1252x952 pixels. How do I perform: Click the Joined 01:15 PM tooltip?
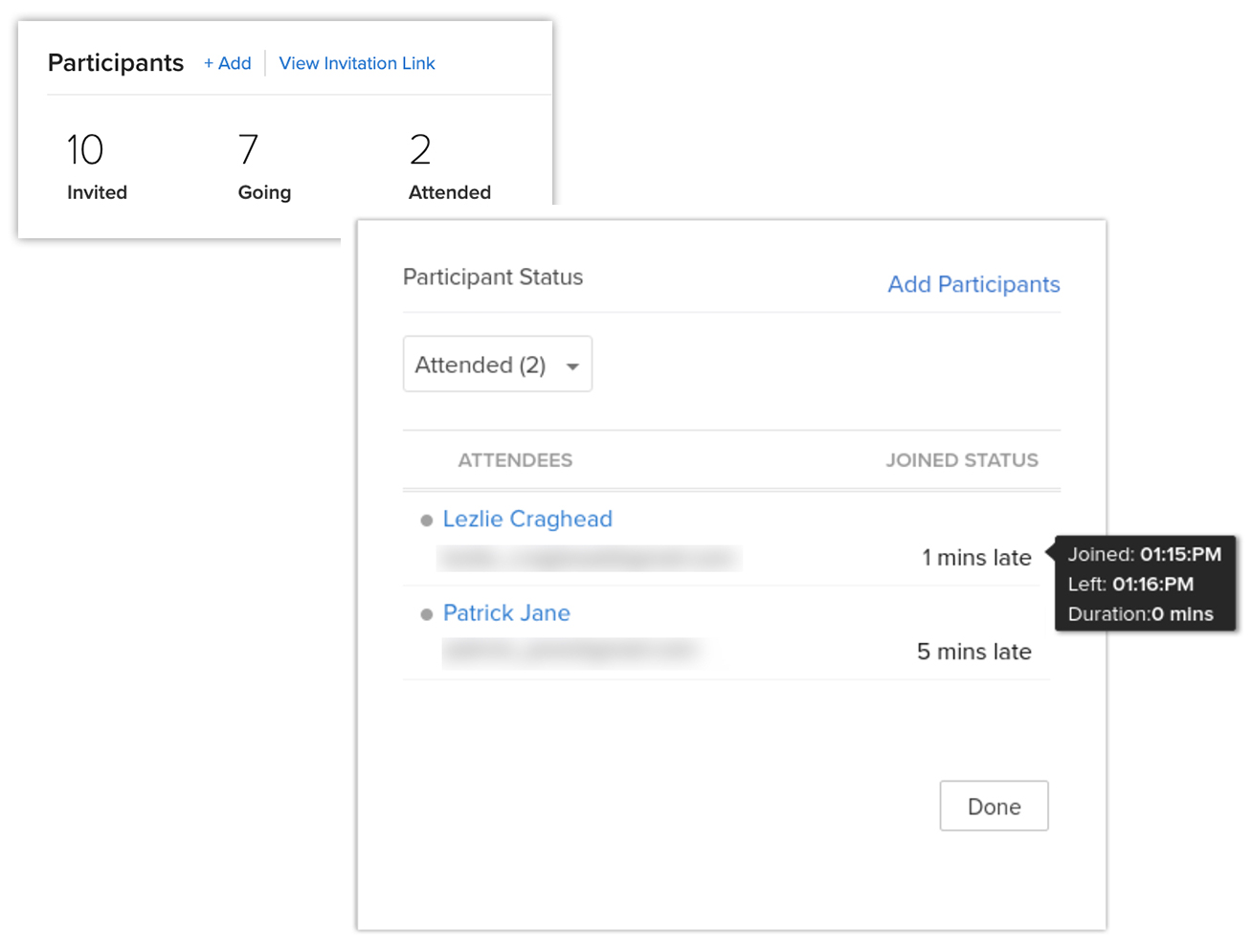(1145, 584)
